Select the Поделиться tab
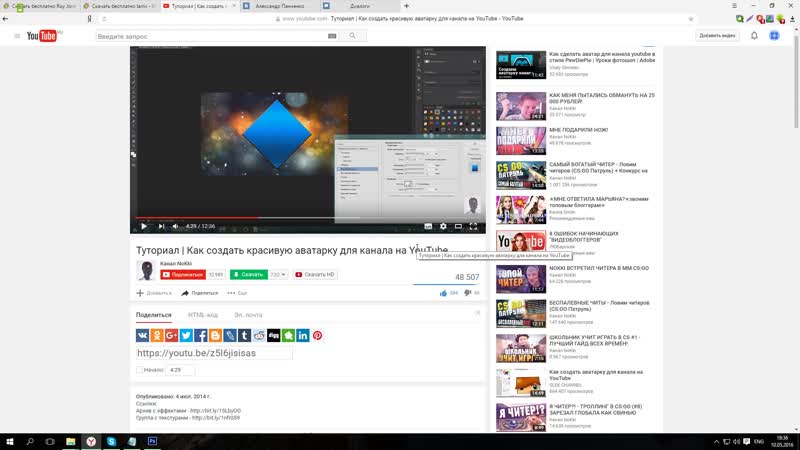 point(154,315)
